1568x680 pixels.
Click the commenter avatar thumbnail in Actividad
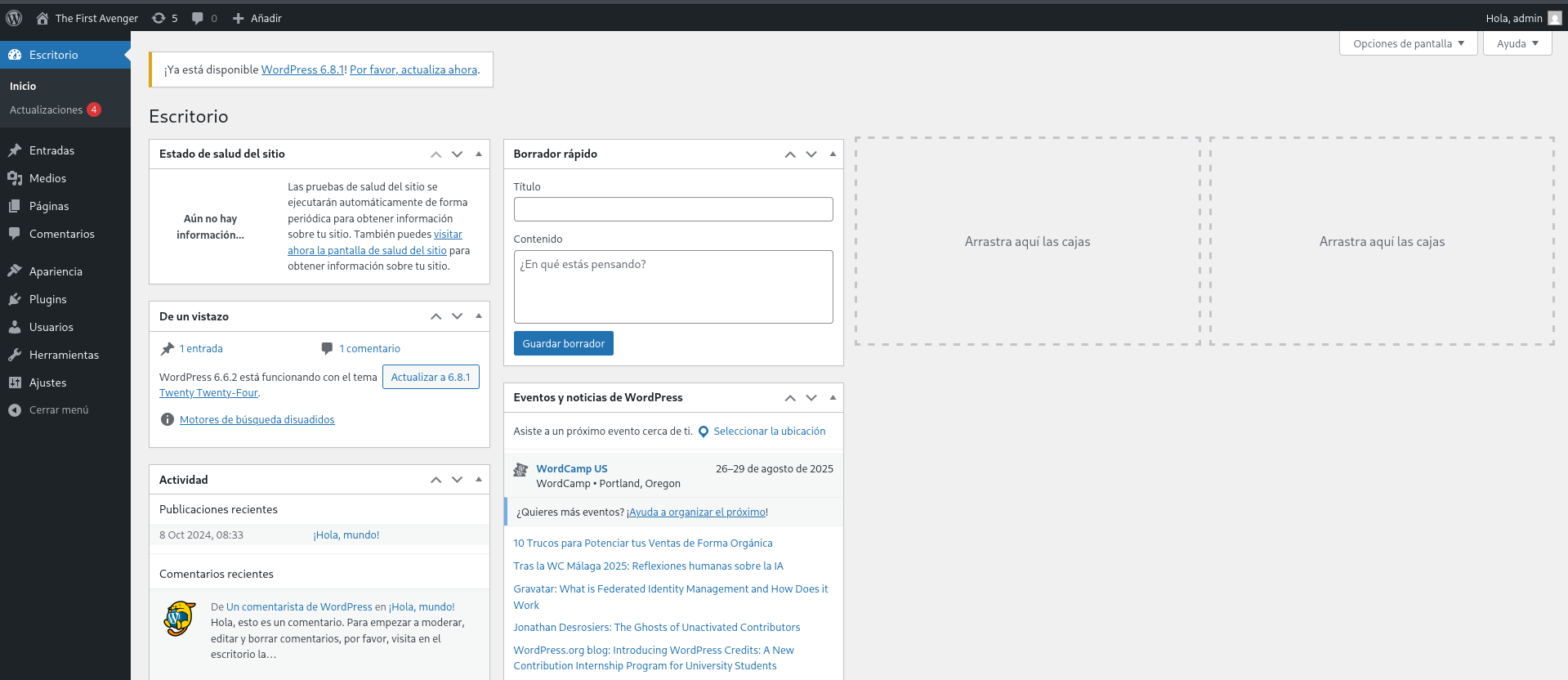pos(180,619)
